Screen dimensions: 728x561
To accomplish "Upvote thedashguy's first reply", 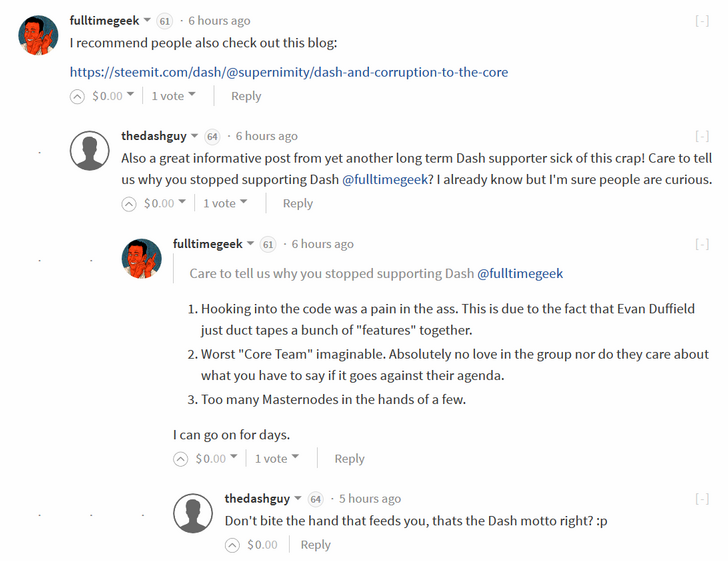I will (x=129, y=204).
